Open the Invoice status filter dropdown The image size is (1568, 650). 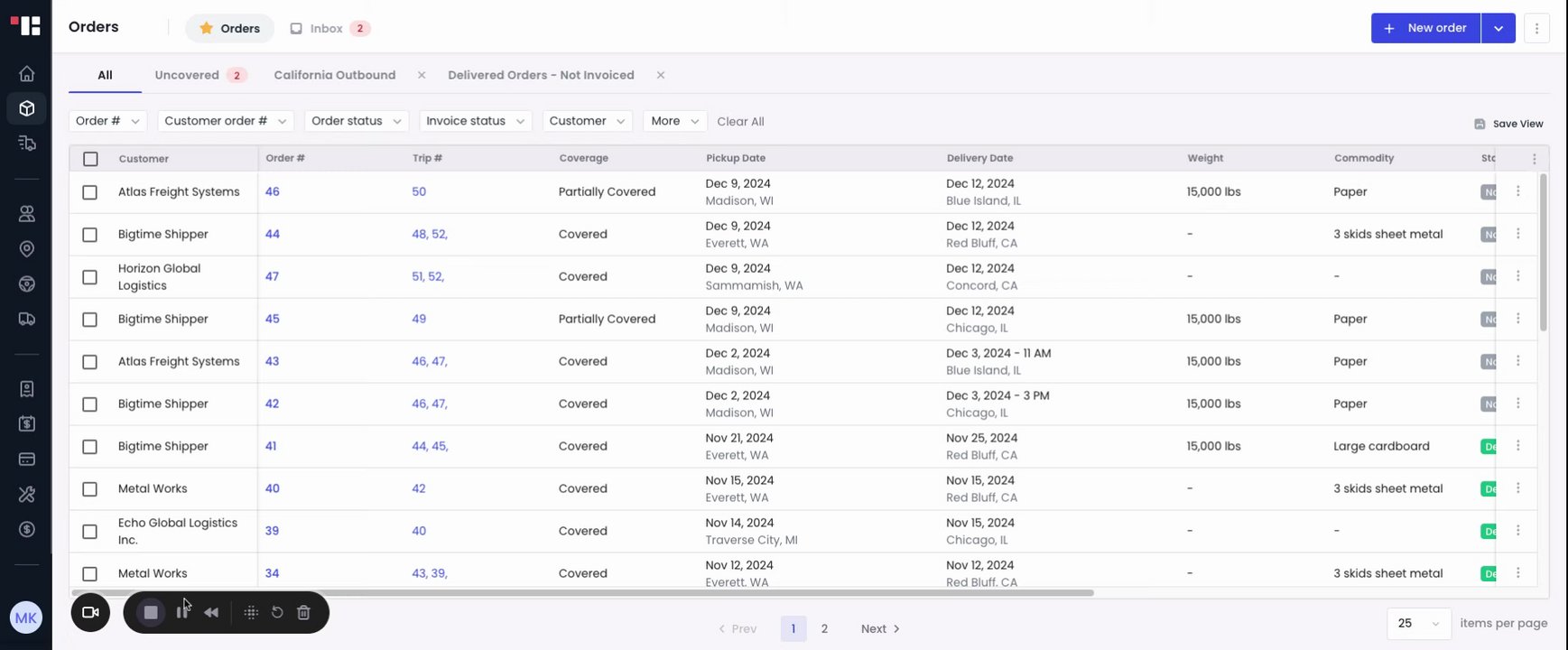click(x=475, y=121)
